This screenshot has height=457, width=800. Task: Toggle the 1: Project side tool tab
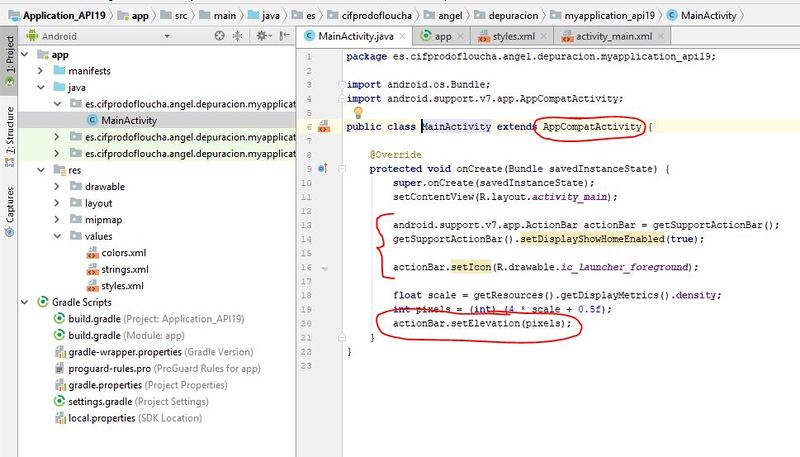click(x=9, y=61)
